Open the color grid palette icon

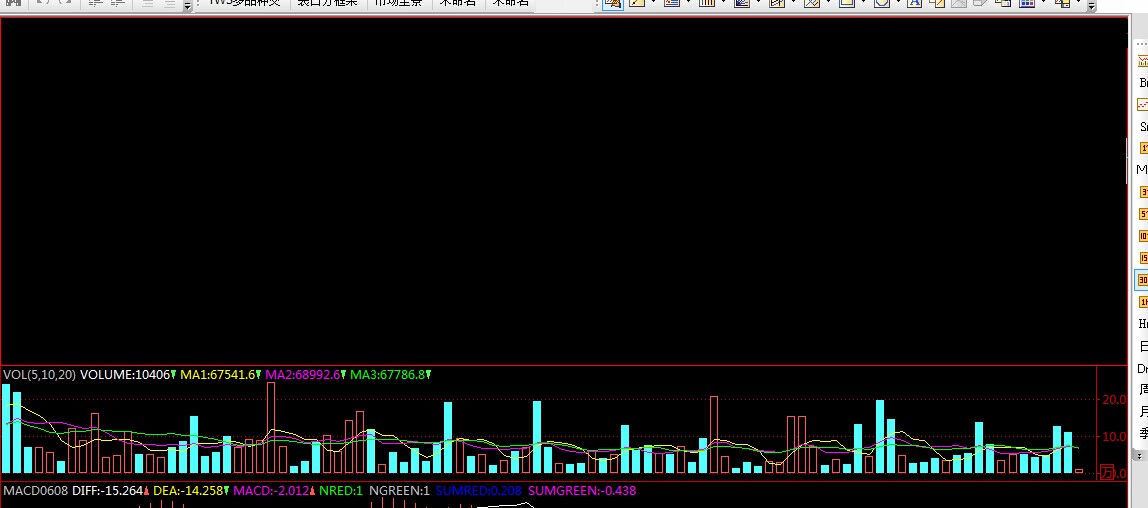1027,3
